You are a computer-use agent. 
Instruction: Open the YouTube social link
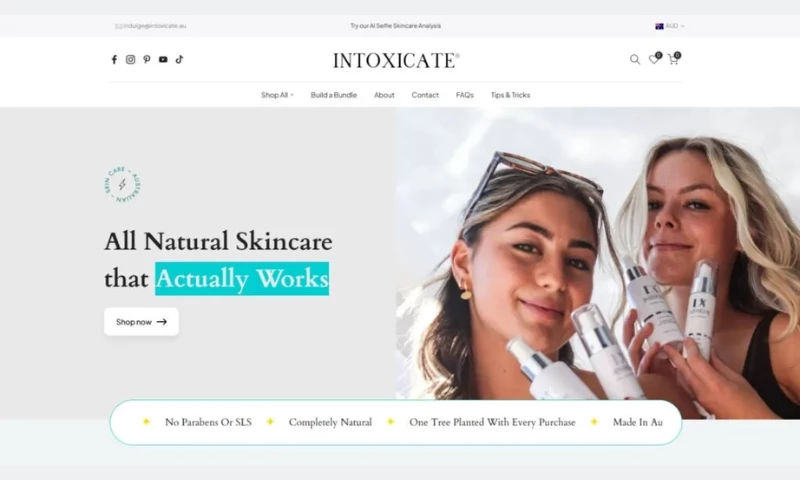point(163,60)
